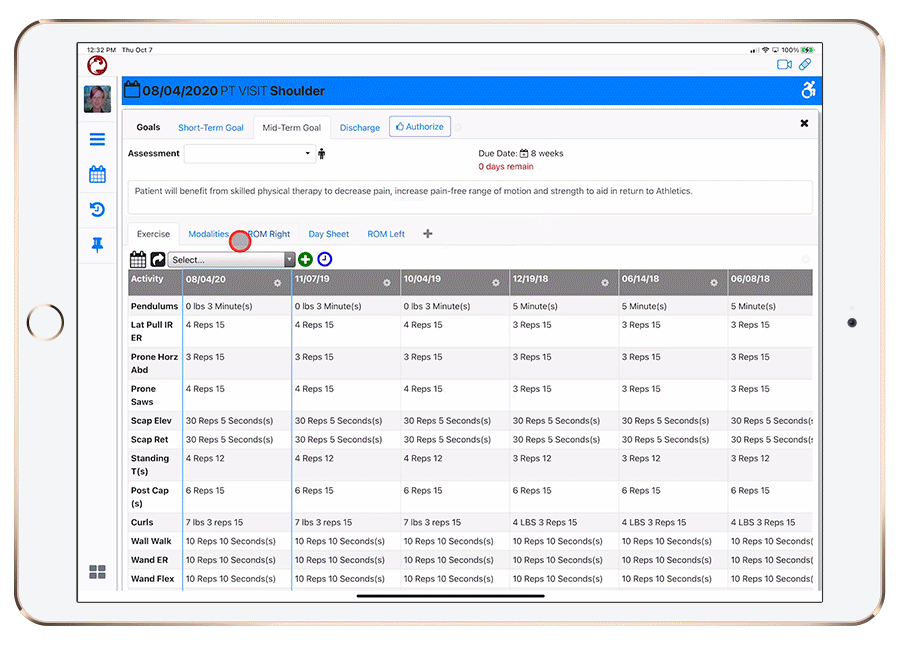
Task: Open the Assessment dropdown
Action: click(250, 153)
